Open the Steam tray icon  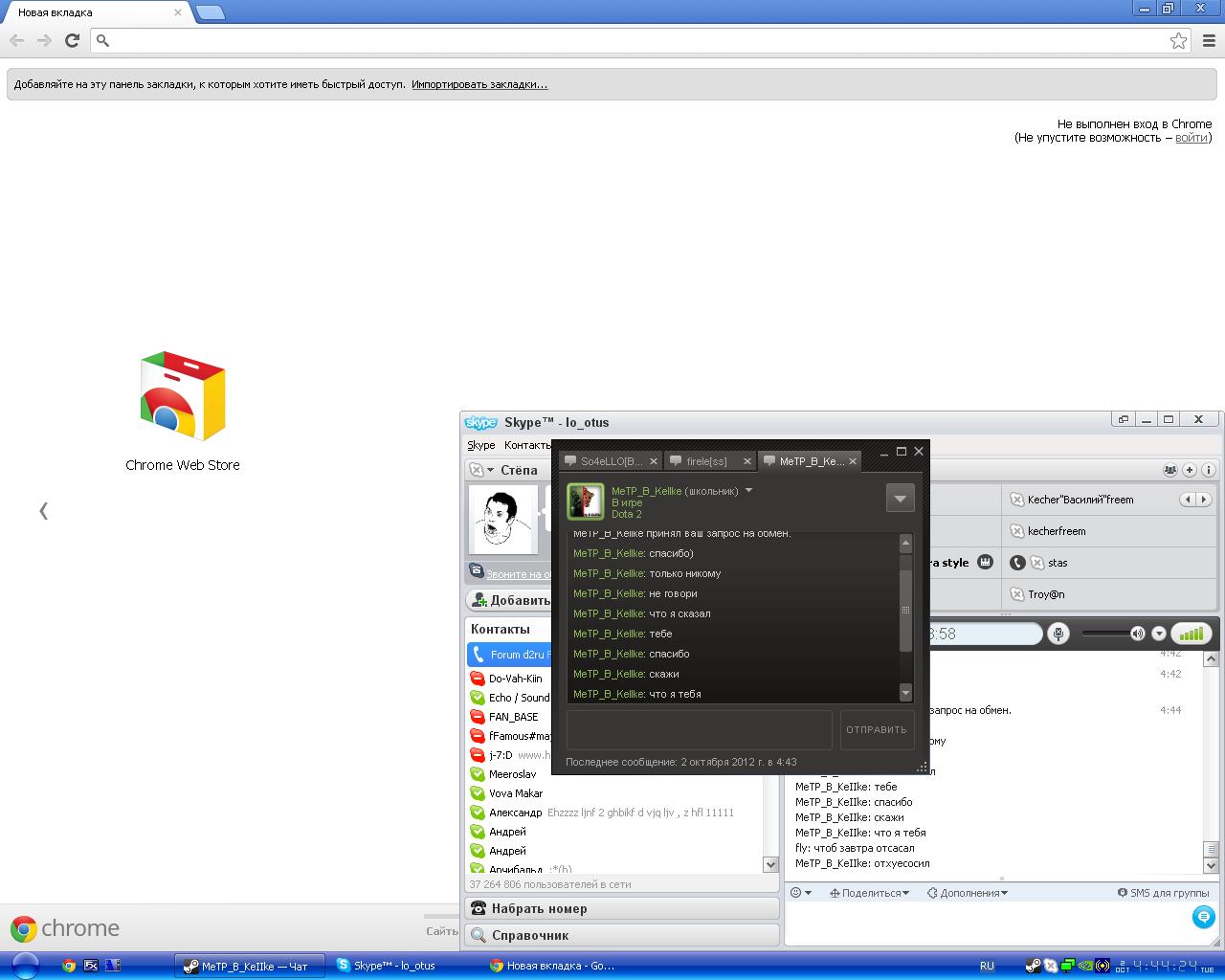[x=1034, y=966]
